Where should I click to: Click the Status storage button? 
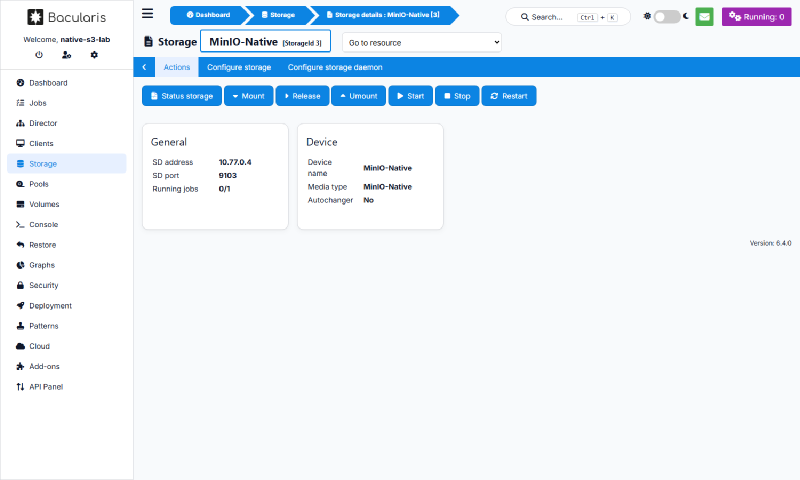click(182, 96)
